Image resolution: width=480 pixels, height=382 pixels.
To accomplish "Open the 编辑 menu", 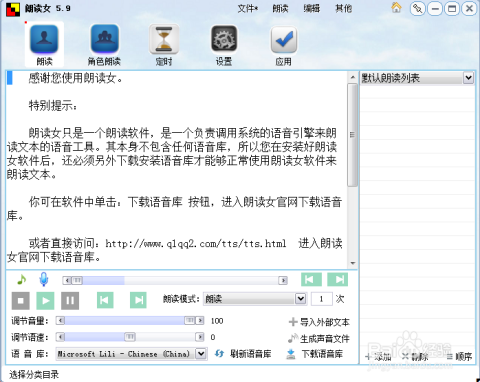I will coord(312,8).
